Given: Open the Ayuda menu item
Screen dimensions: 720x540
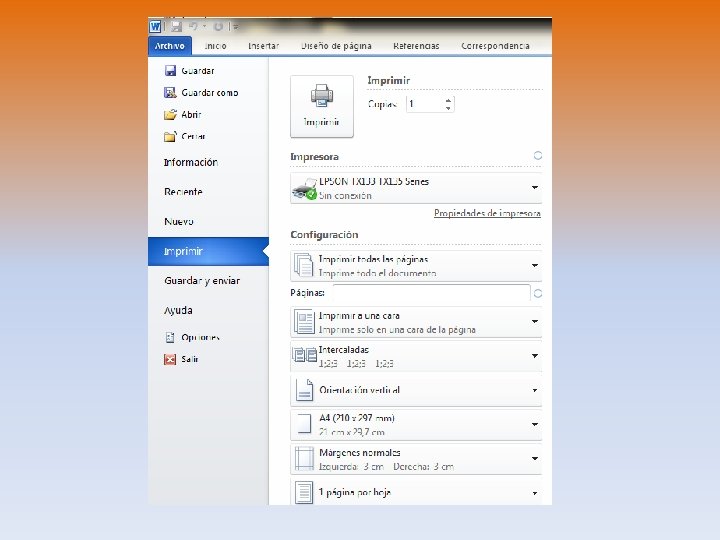Looking at the screenshot, I should tap(178, 310).
